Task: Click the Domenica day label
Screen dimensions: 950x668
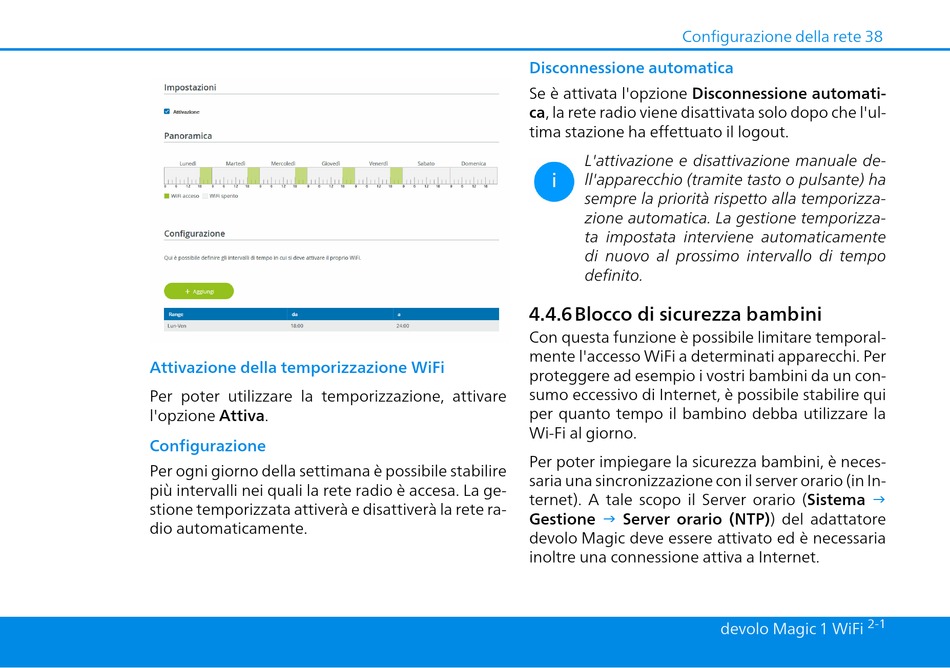Action: [x=473, y=164]
